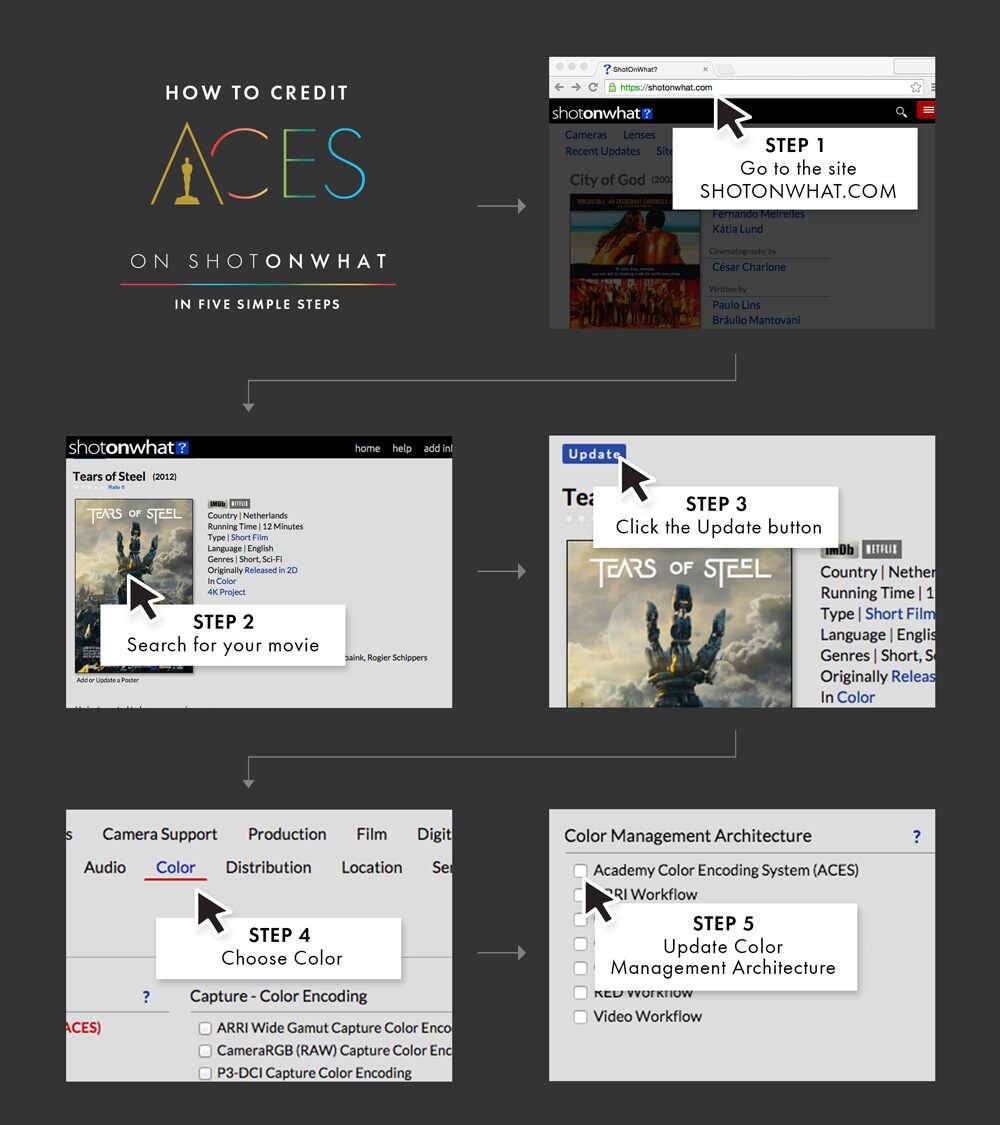The image size is (1000, 1125).
Task: Click the shotonwhat logo above Tears of Steel
Action: coord(128,448)
